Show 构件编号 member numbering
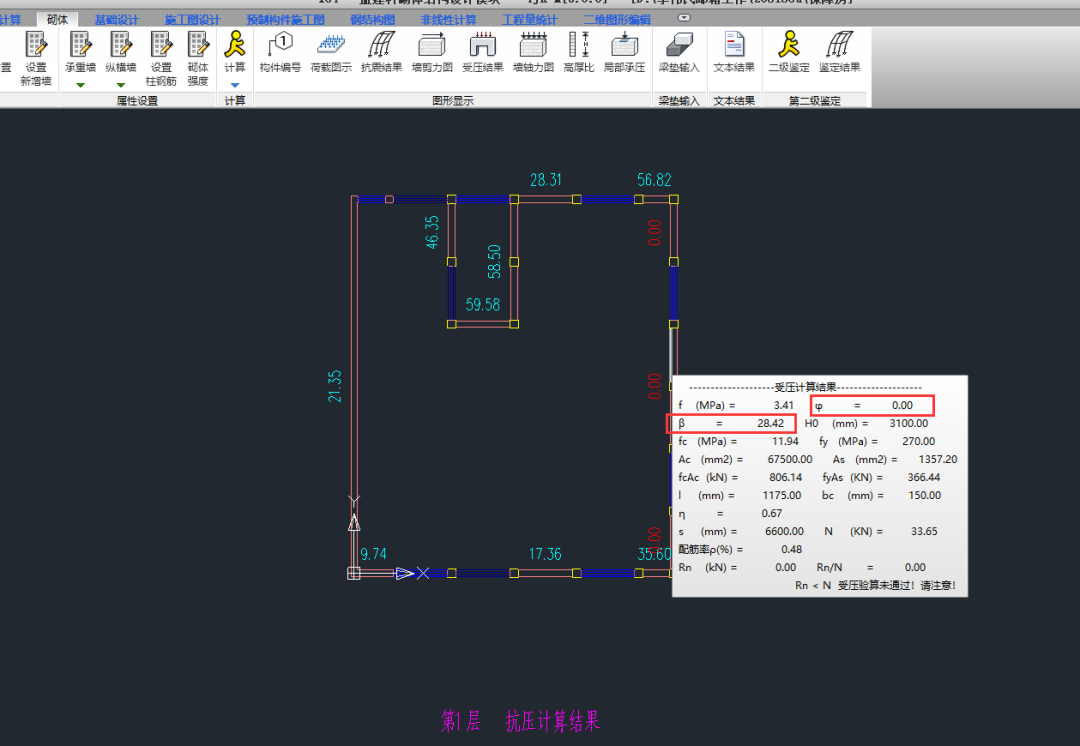The image size is (1080, 746). pos(280,45)
